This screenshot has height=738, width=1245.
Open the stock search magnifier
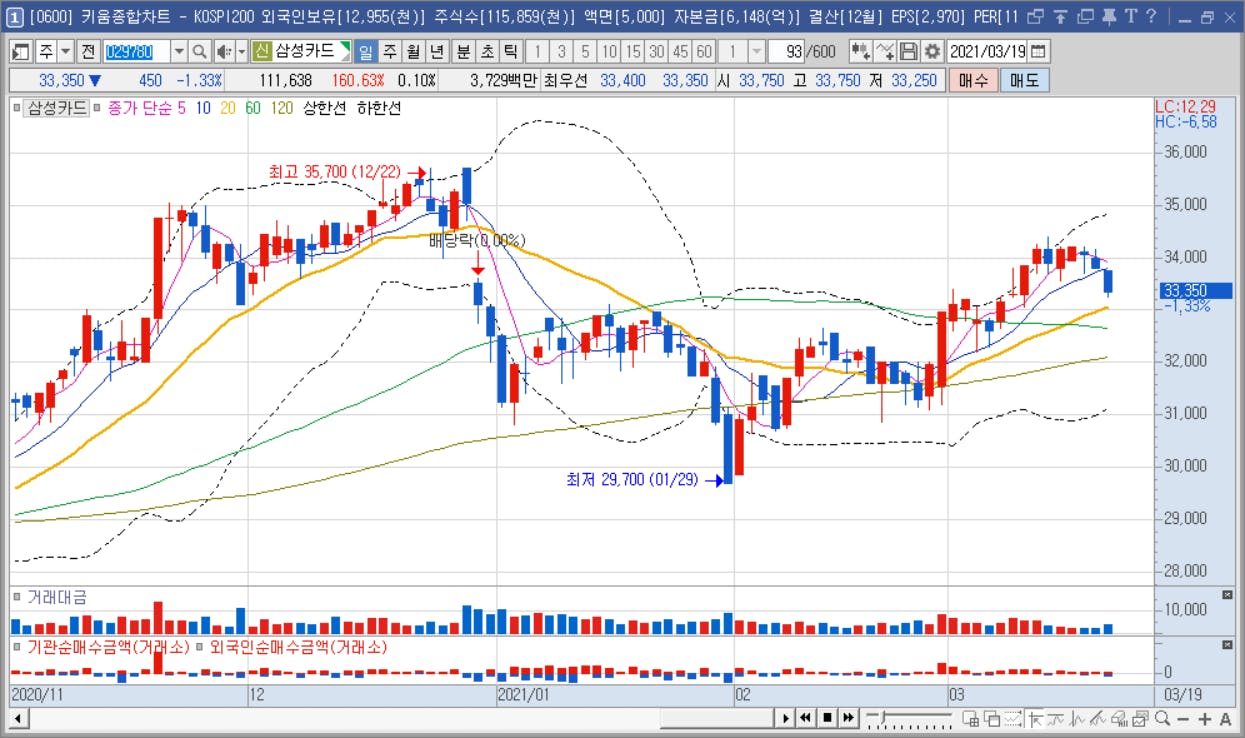(x=198, y=51)
